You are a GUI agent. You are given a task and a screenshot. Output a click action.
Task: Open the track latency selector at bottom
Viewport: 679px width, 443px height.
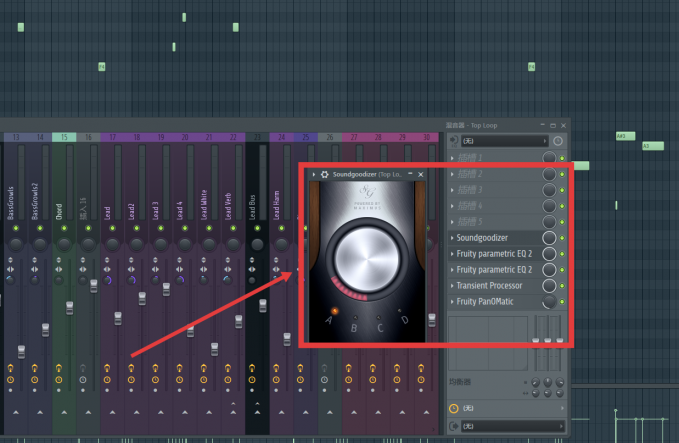508,408
